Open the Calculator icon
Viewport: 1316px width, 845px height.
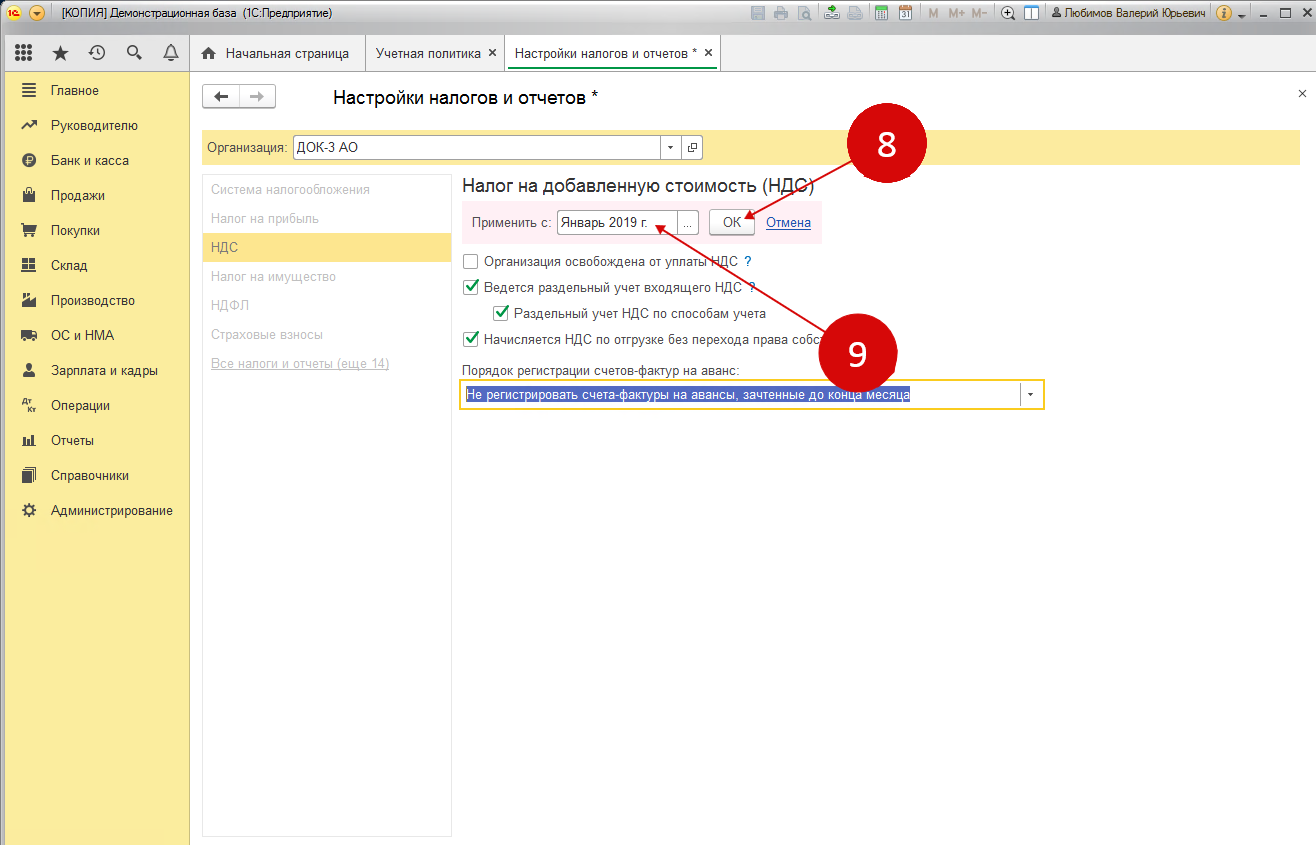click(881, 13)
